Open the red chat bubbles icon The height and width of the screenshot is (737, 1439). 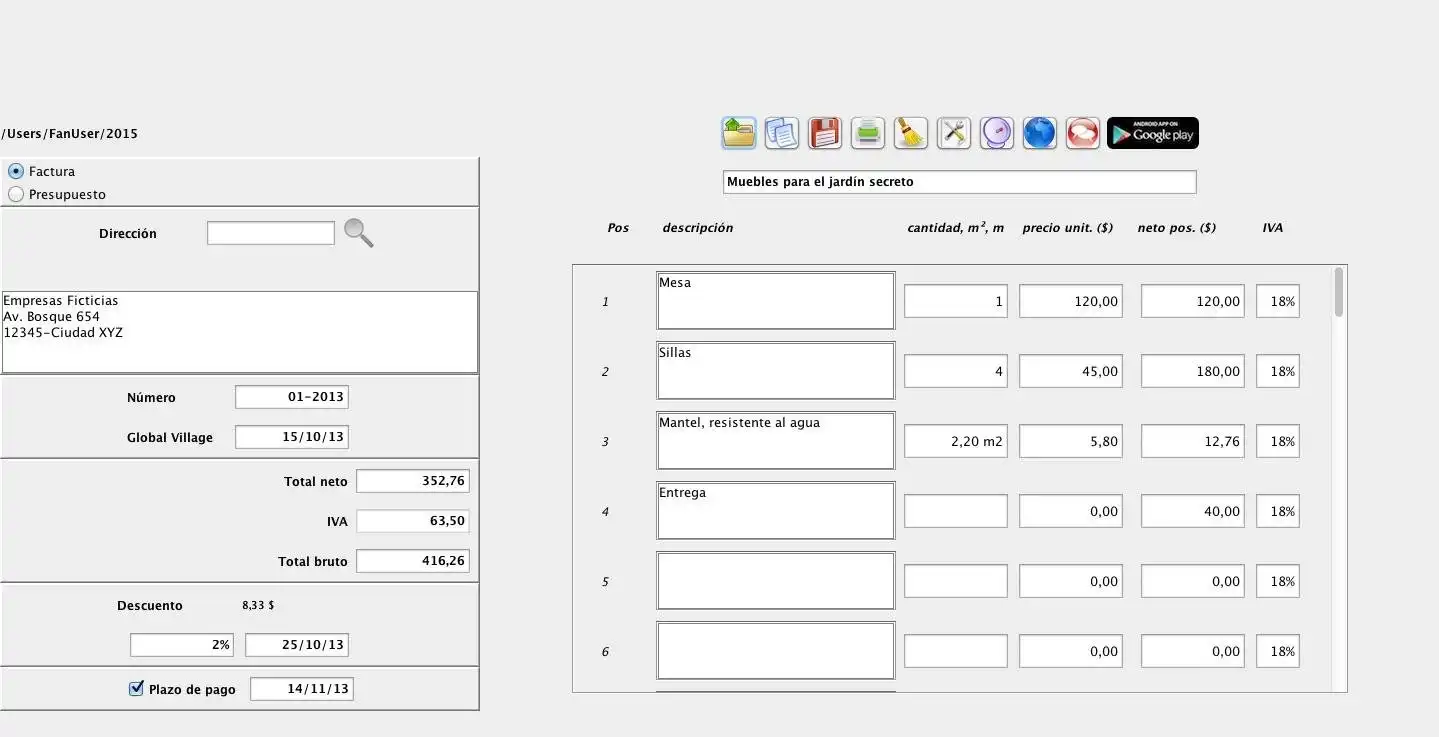coord(1083,133)
